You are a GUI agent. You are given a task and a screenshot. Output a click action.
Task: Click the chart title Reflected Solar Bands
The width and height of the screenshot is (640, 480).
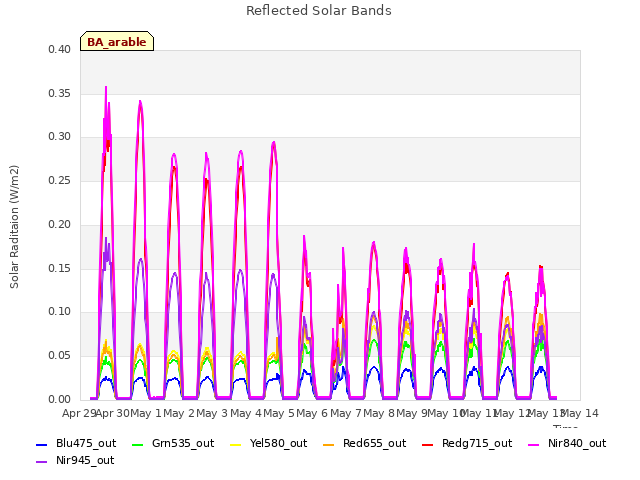[319, 11]
